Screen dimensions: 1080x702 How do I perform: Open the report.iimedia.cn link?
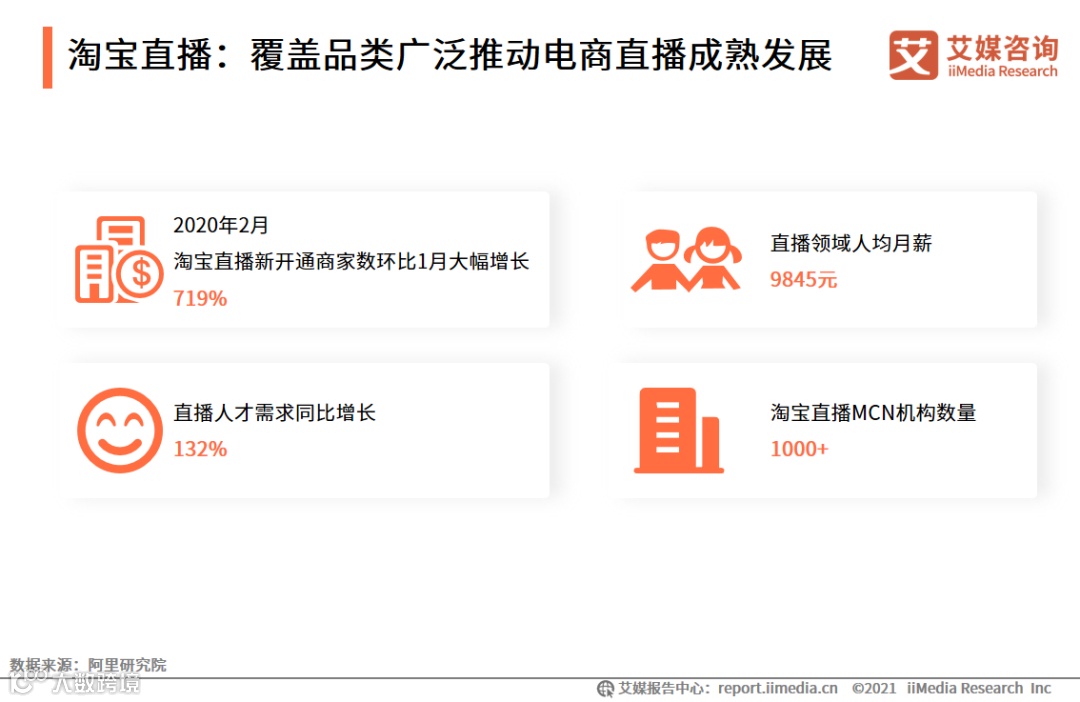click(x=778, y=688)
